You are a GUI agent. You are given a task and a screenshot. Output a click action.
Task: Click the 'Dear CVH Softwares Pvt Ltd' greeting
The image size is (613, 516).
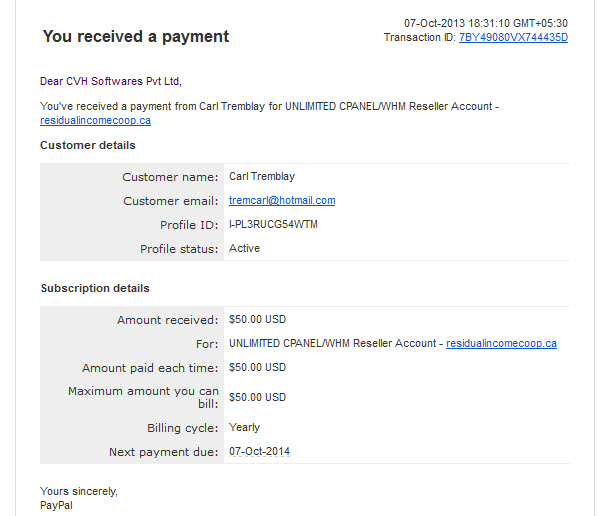[x=111, y=81]
